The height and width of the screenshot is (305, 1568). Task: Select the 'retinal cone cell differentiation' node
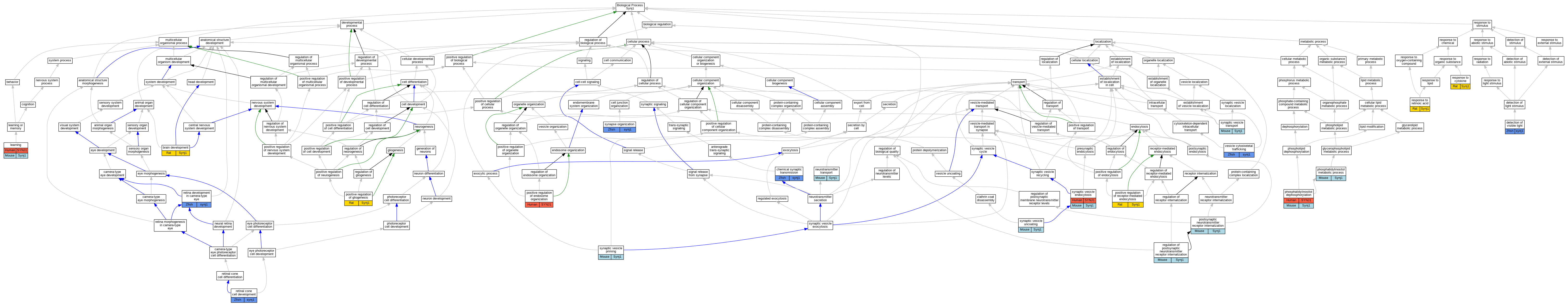[x=230, y=276]
